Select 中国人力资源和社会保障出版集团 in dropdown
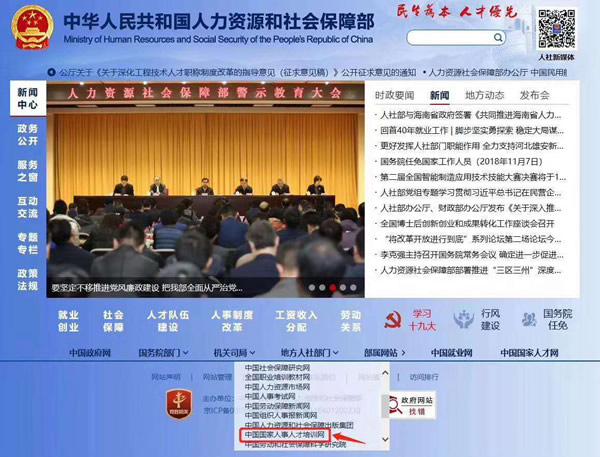Image resolution: width=600 pixels, height=457 pixels. point(299,425)
